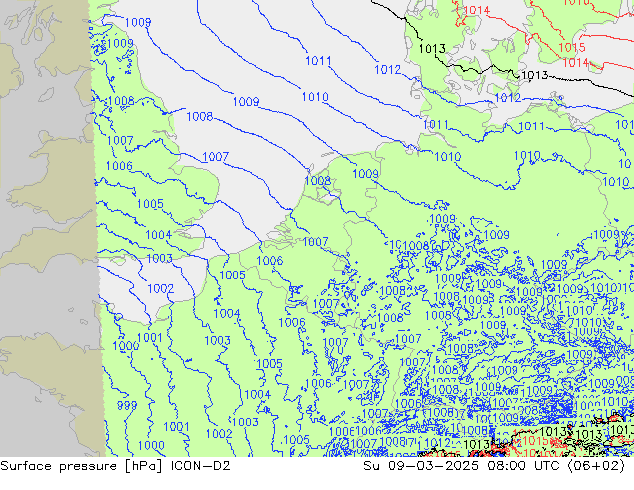The width and height of the screenshot is (634, 490).
Task: Click the '1002' label over the English Channel
Action: [x=161, y=289]
